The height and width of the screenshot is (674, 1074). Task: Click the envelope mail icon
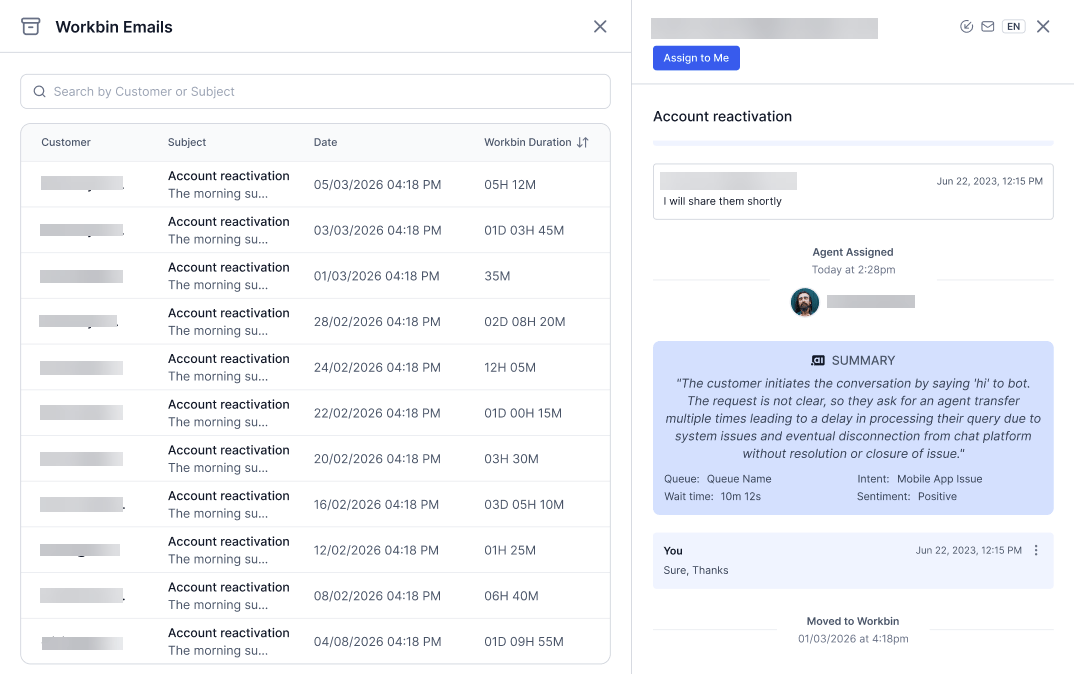(x=988, y=27)
